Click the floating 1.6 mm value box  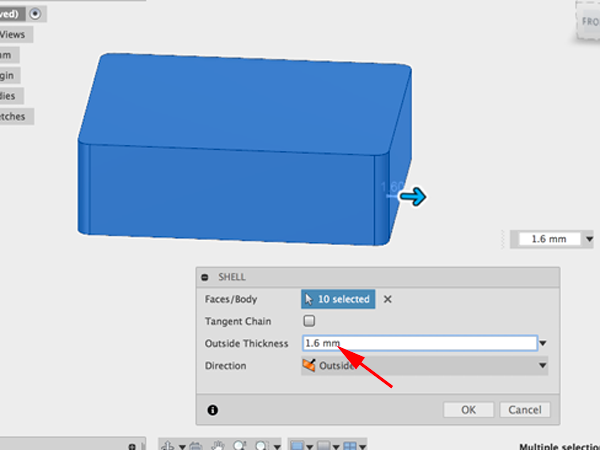tap(549, 239)
